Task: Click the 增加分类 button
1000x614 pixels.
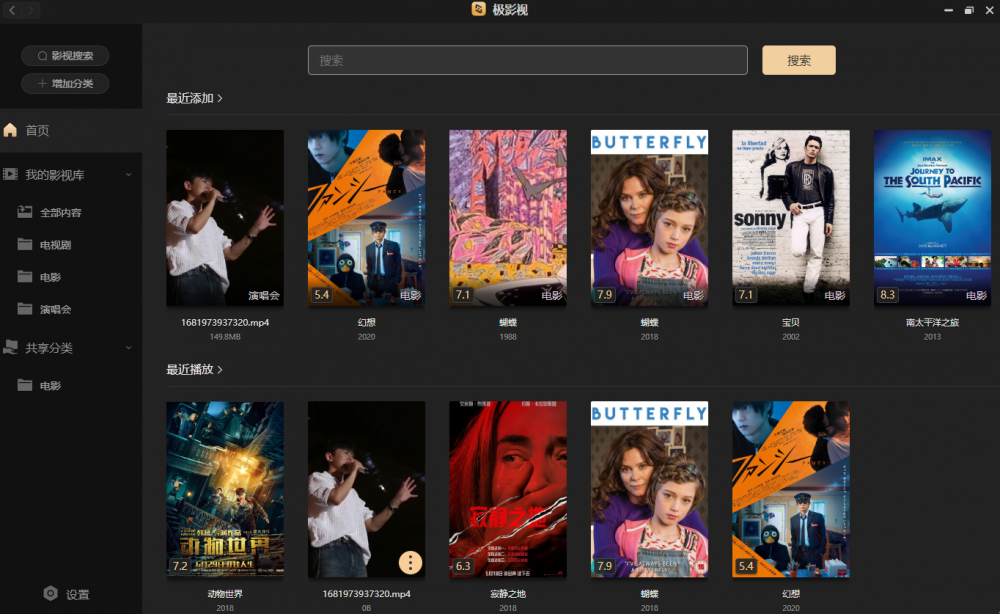Action: [x=65, y=84]
